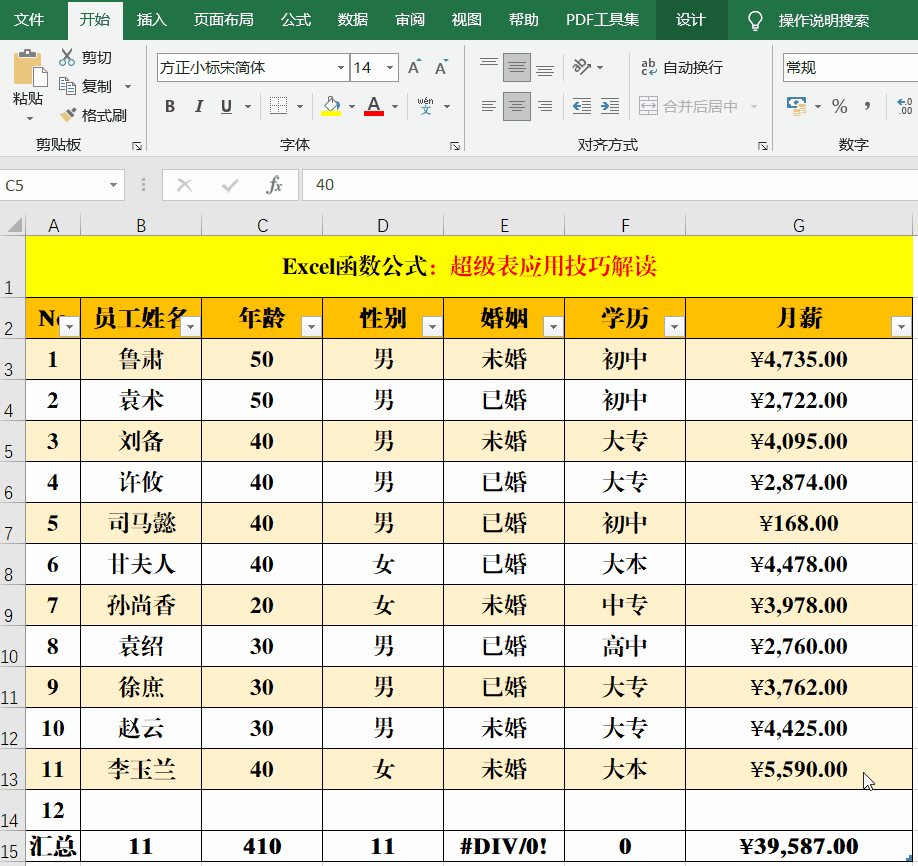Image resolution: width=918 pixels, height=866 pixels.
Task: Toggle Italic formatting
Action: pos(198,106)
